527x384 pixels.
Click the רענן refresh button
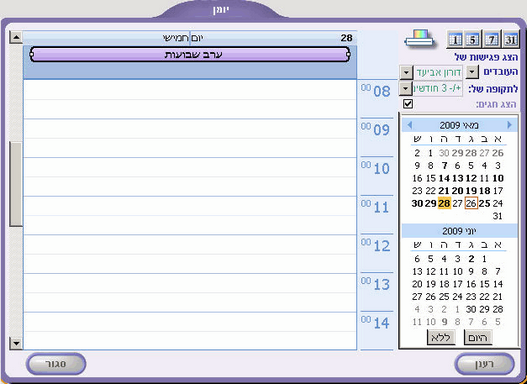tap(484, 364)
